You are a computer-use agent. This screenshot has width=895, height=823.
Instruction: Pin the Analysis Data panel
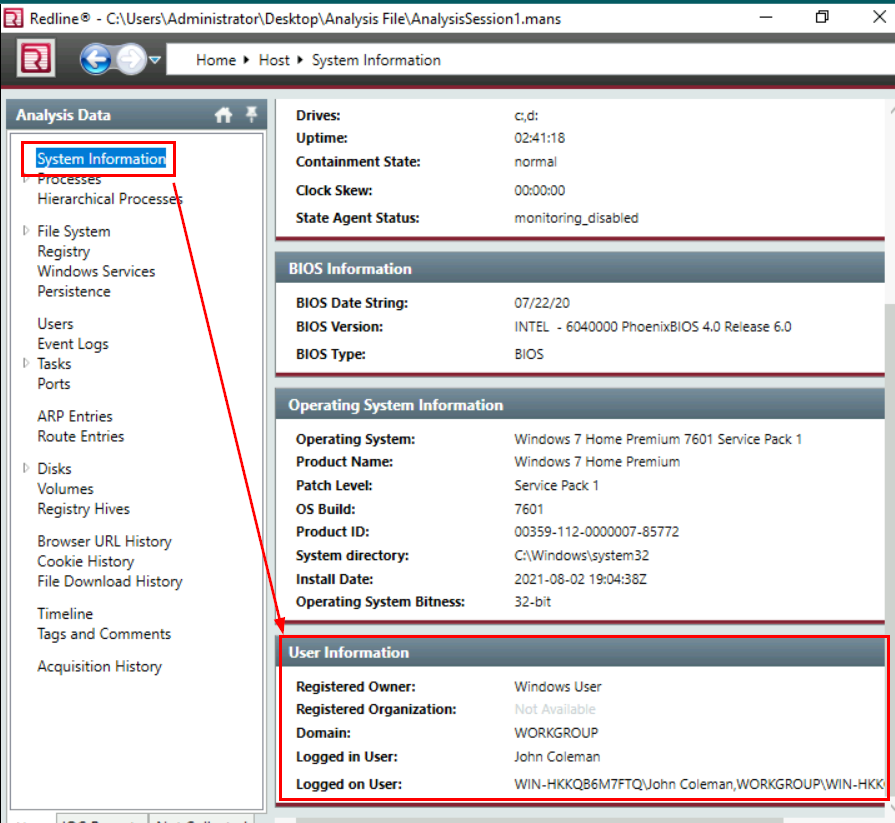[251, 114]
